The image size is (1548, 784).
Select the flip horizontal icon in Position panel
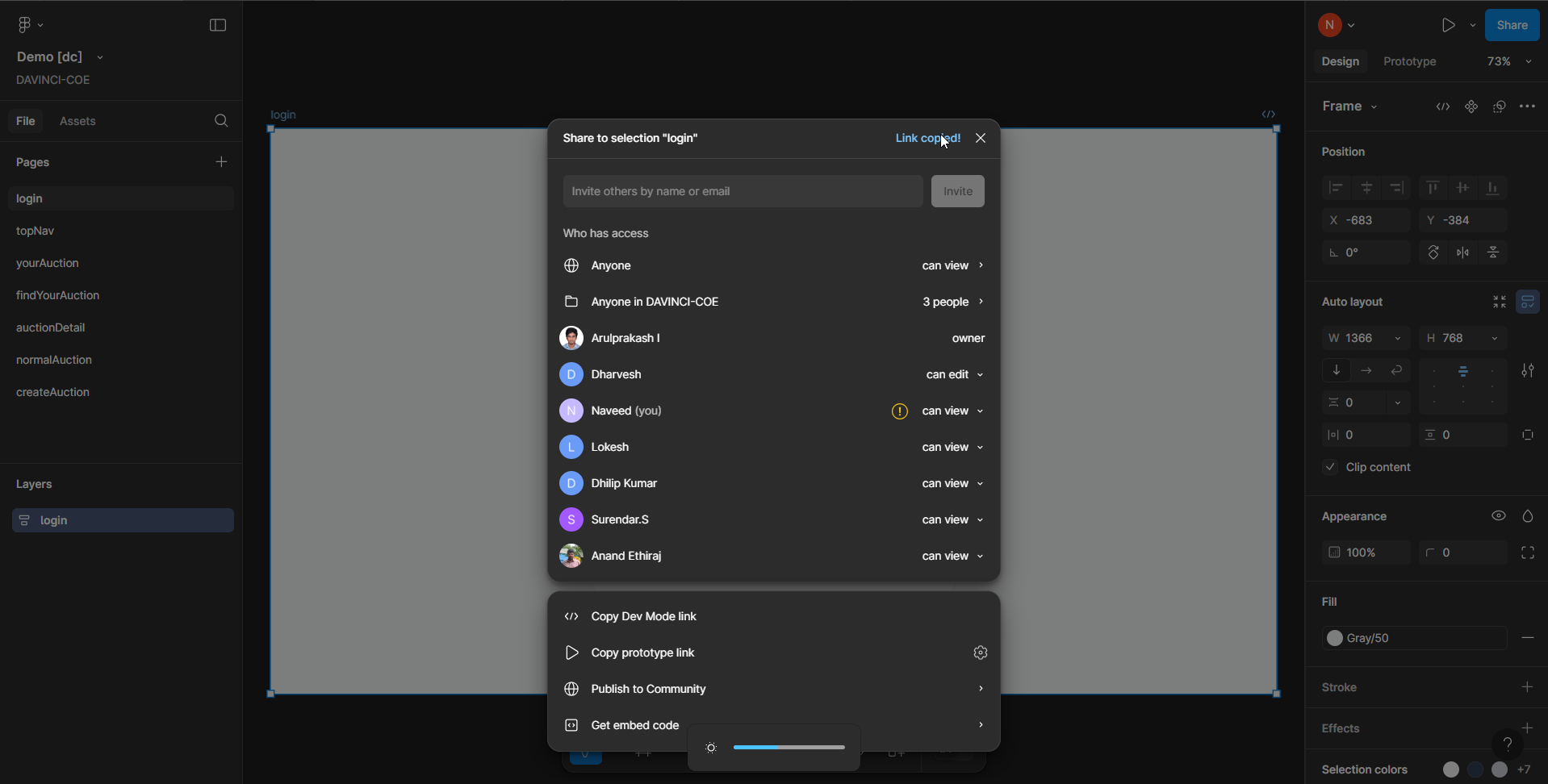point(1463,252)
